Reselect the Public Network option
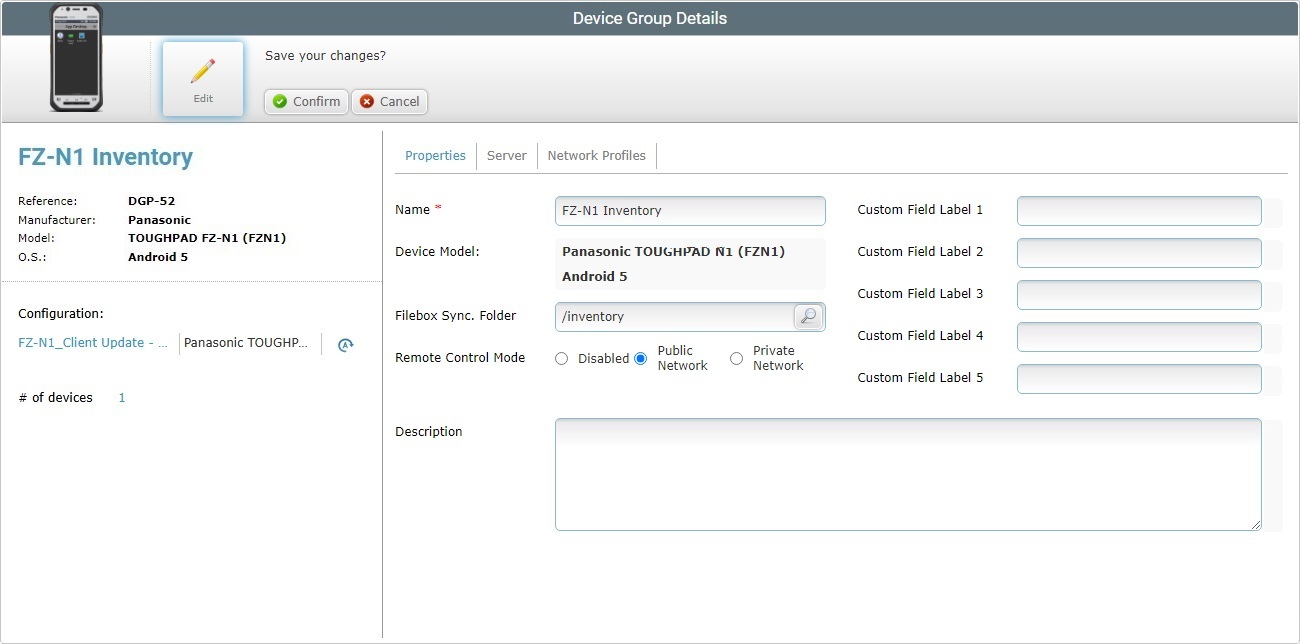 pos(640,358)
